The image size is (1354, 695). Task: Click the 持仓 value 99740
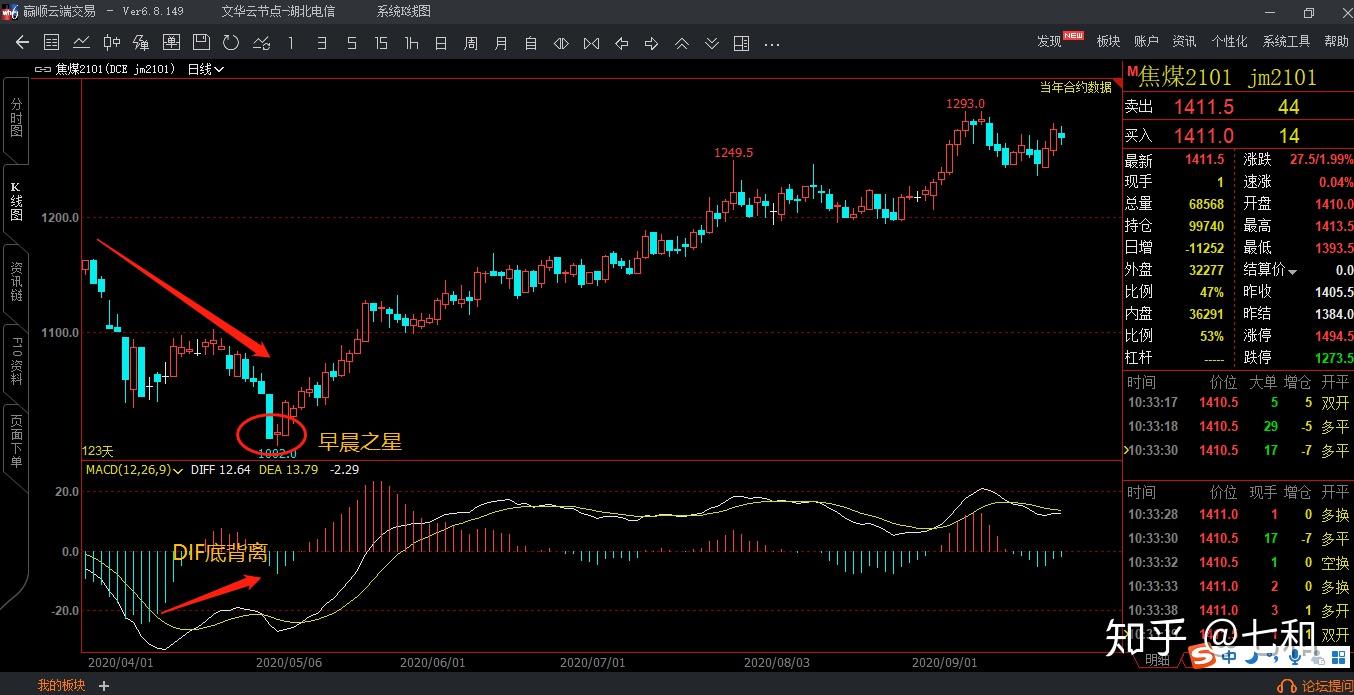pos(1206,226)
